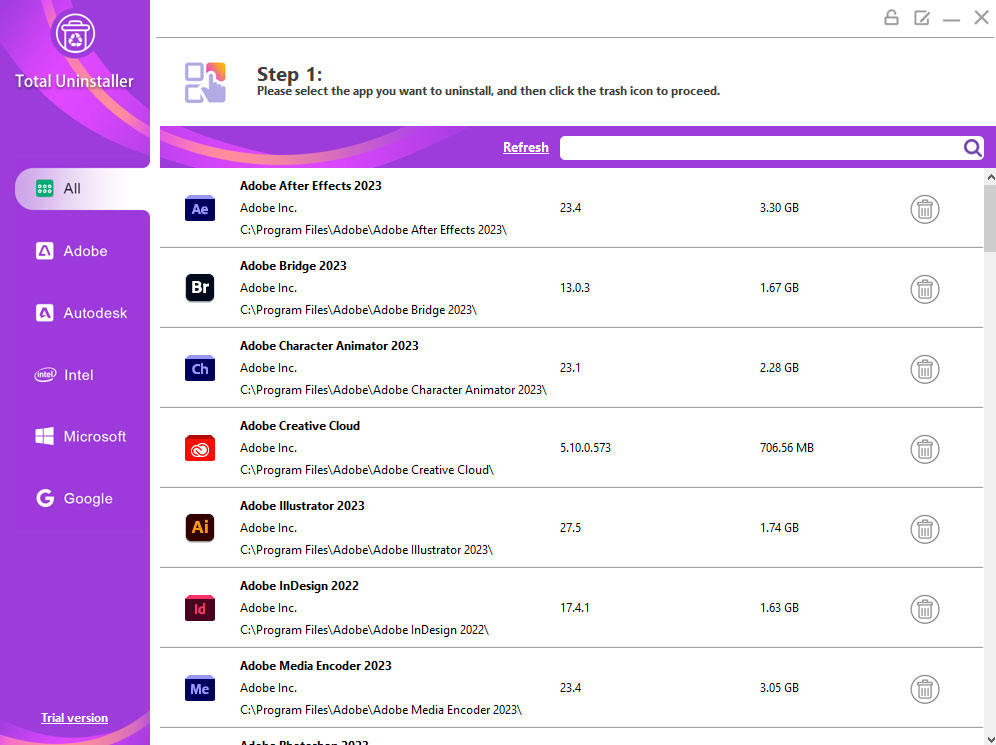Select the 'Adobe Bridge 2023' title
The width and height of the screenshot is (996, 745).
[x=293, y=265]
